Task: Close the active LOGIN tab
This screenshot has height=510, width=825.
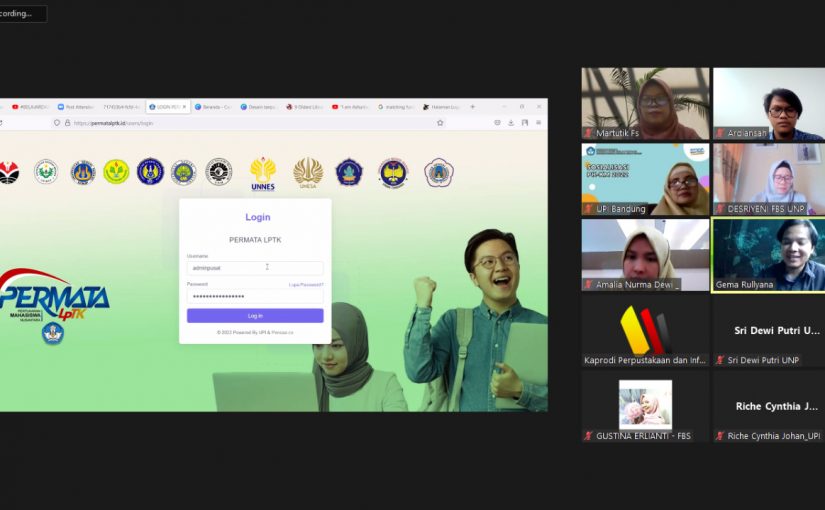Action: 184,107
